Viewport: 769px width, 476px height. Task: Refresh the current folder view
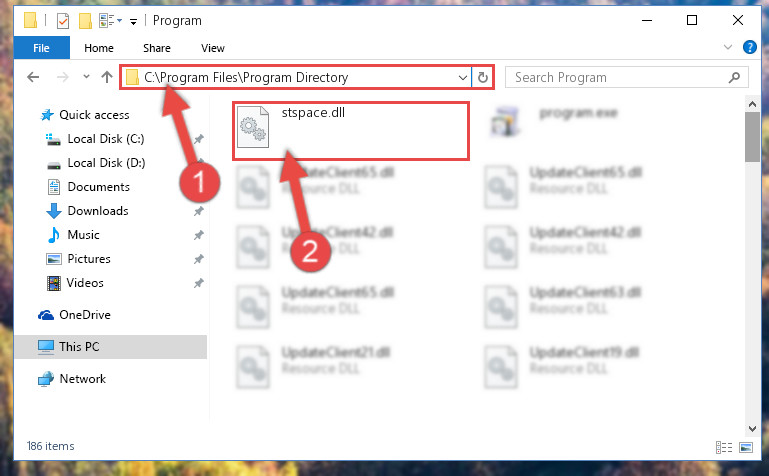pyautogui.click(x=483, y=77)
